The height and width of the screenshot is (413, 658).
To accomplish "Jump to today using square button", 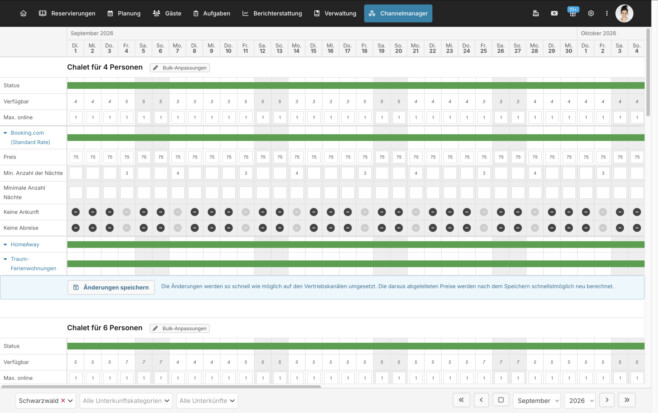I will 501,400.
